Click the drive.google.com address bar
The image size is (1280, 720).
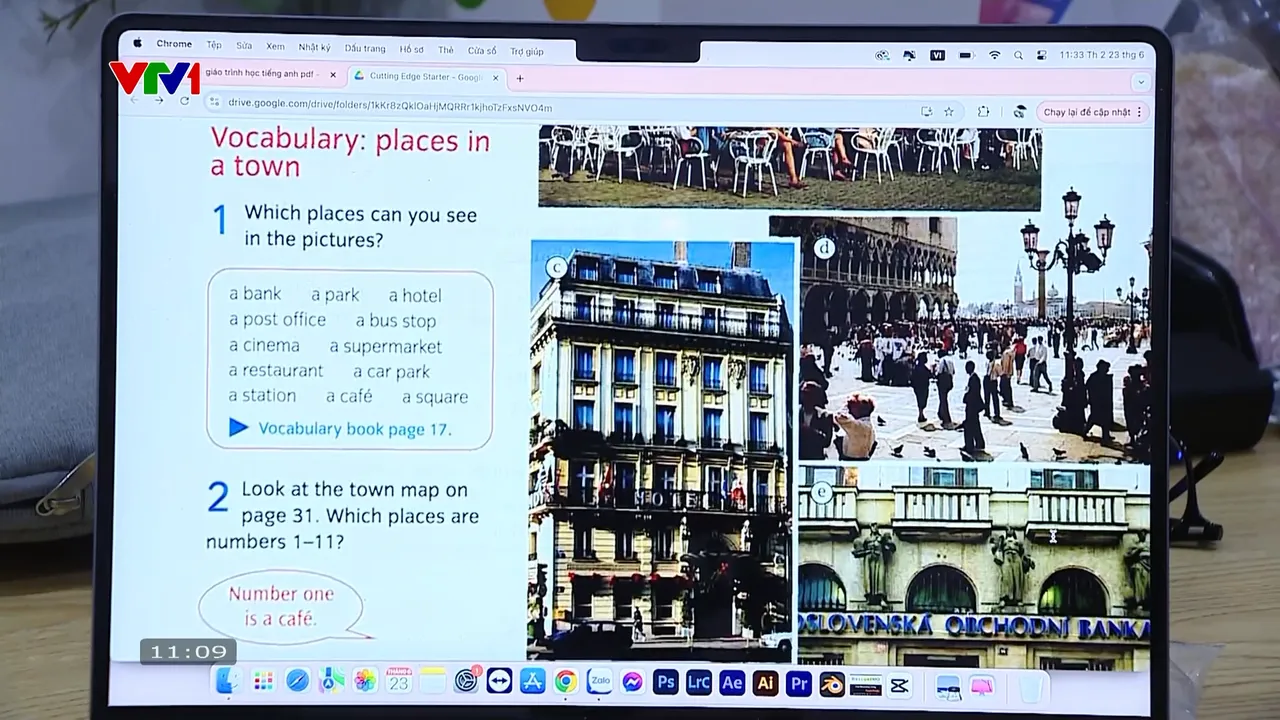coord(390,105)
